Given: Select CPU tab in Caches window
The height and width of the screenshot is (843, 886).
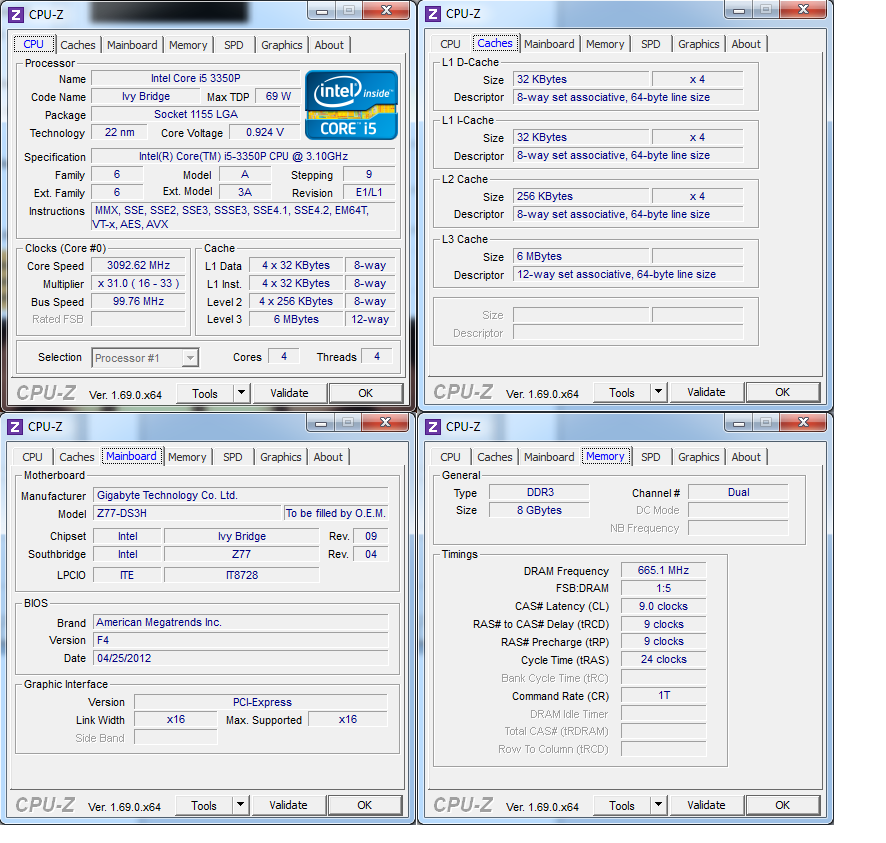Looking at the screenshot, I should pyautogui.click(x=450, y=44).
